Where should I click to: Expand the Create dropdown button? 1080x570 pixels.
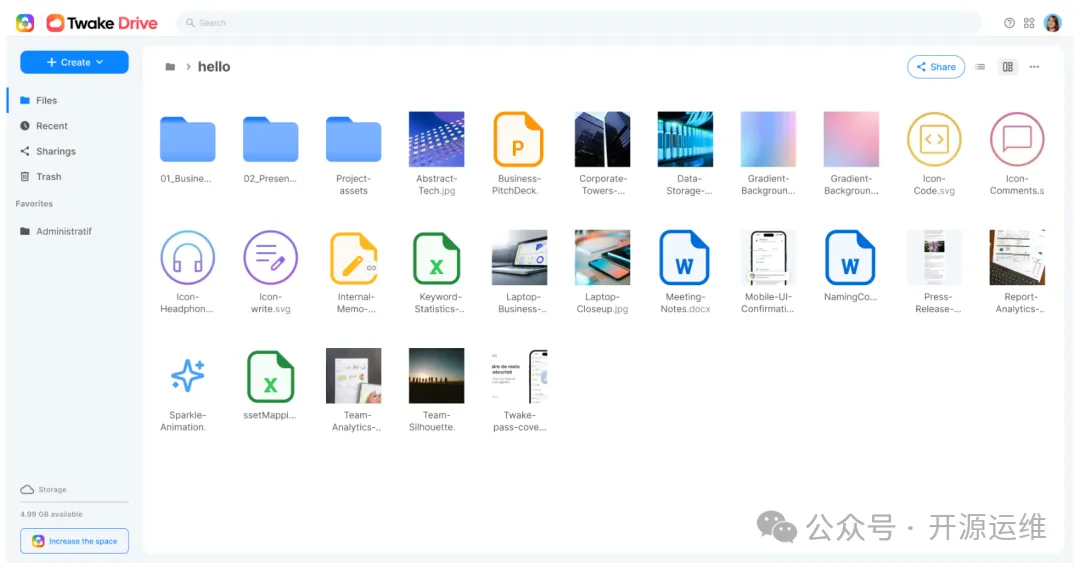coord(75,62)
